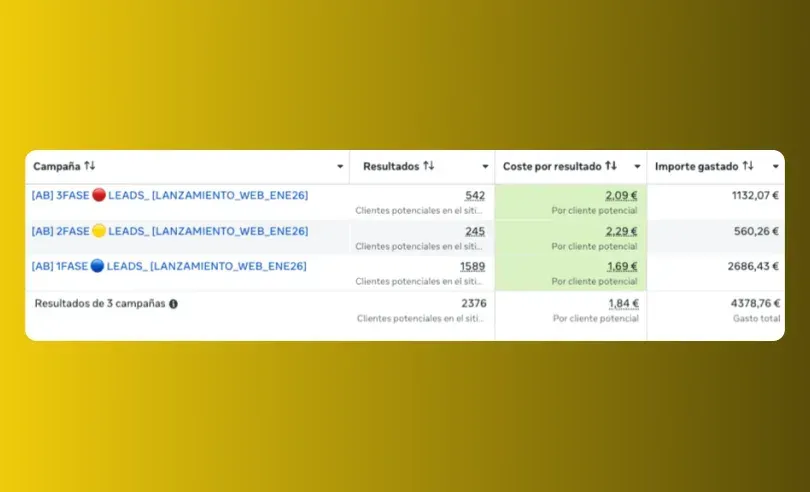Click the Campaña column header label

(x=57, y=166)
